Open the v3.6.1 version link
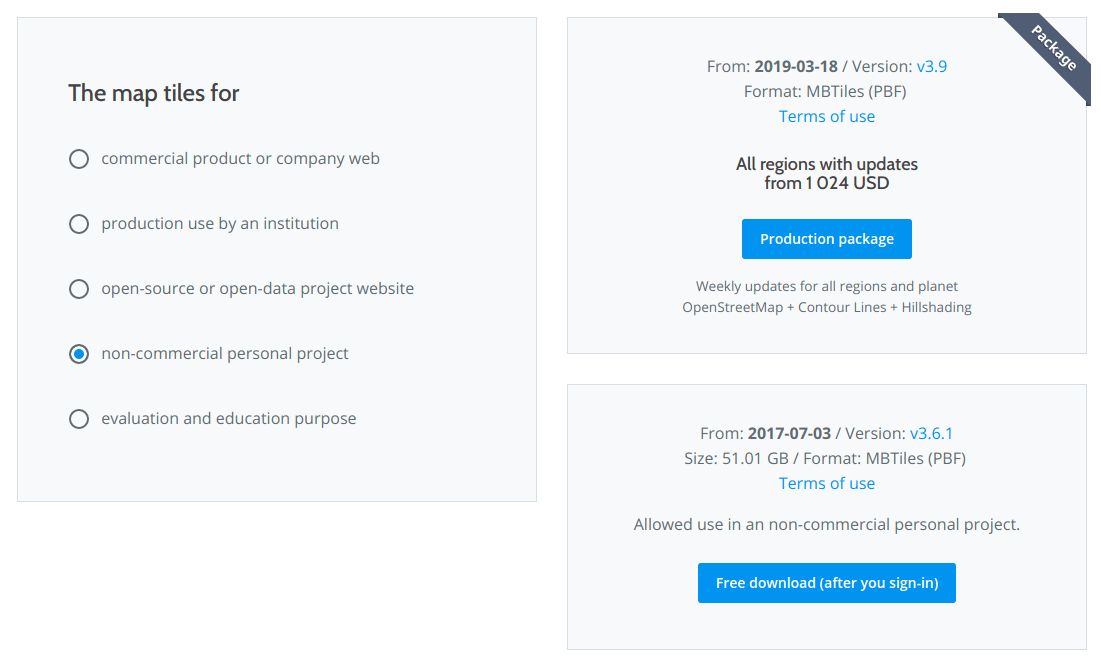This screenshot has height=660, width=1101. pyautogui.click(x=931, y=434)
